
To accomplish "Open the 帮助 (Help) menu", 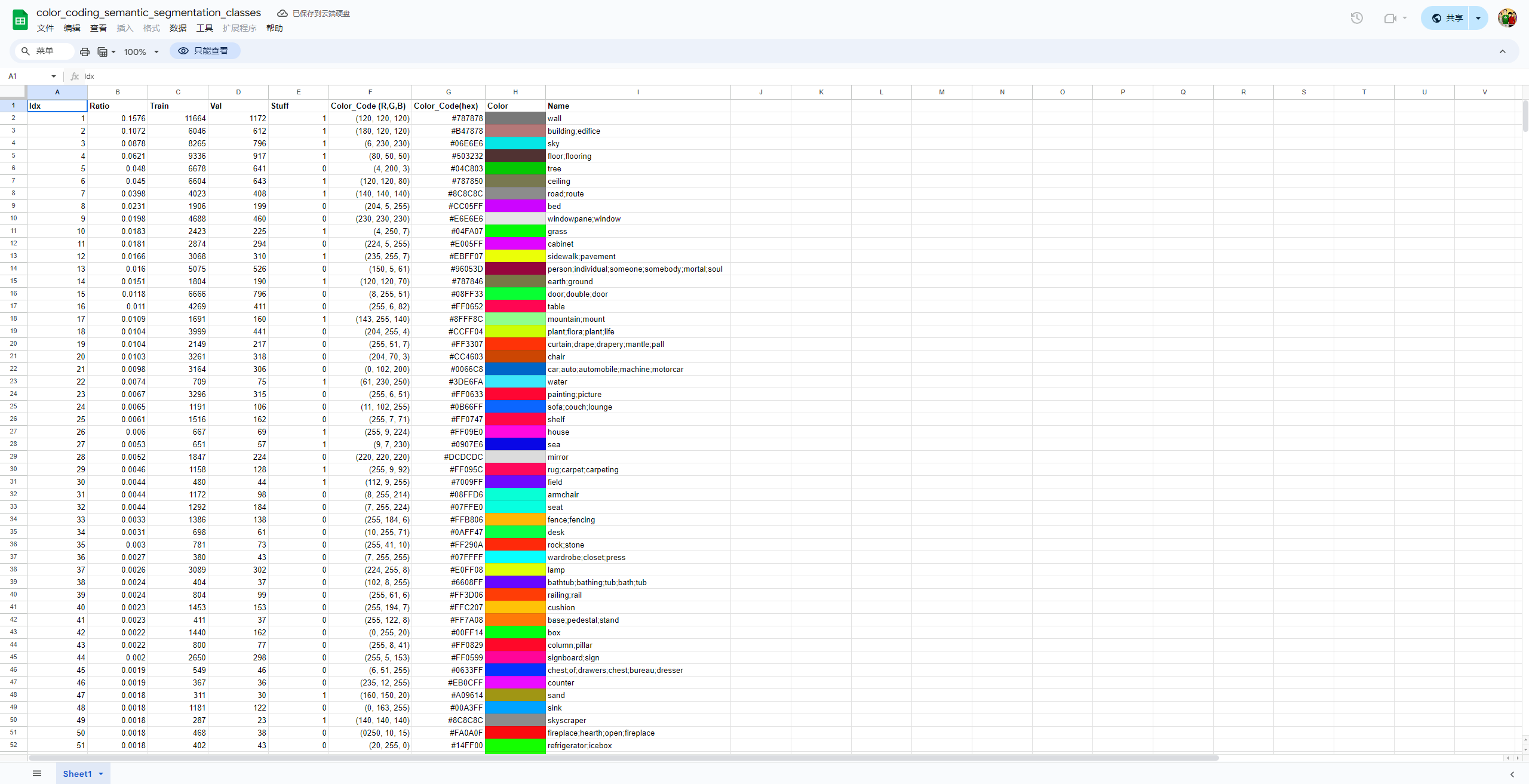I will pos(275,28).
